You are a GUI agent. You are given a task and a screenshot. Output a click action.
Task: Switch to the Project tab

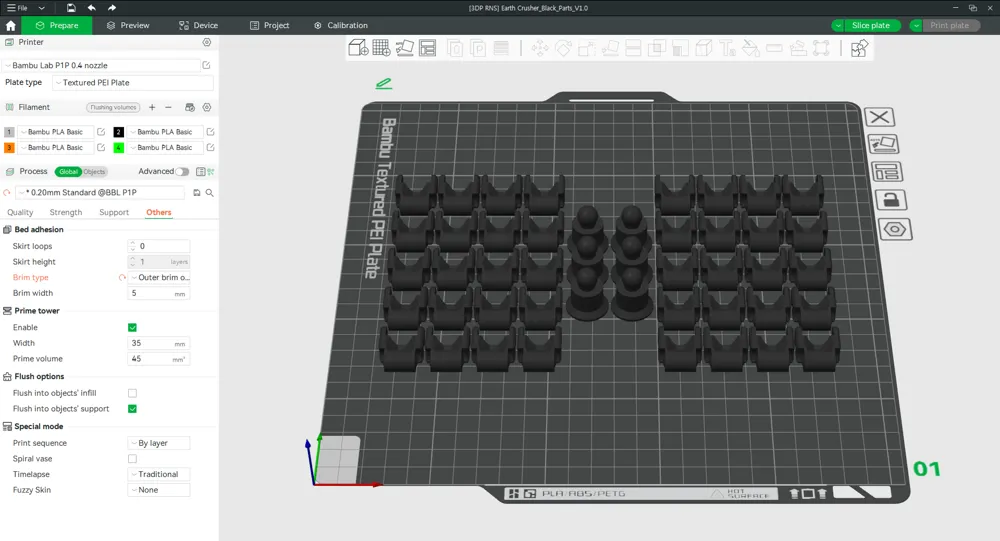[269, 26]
